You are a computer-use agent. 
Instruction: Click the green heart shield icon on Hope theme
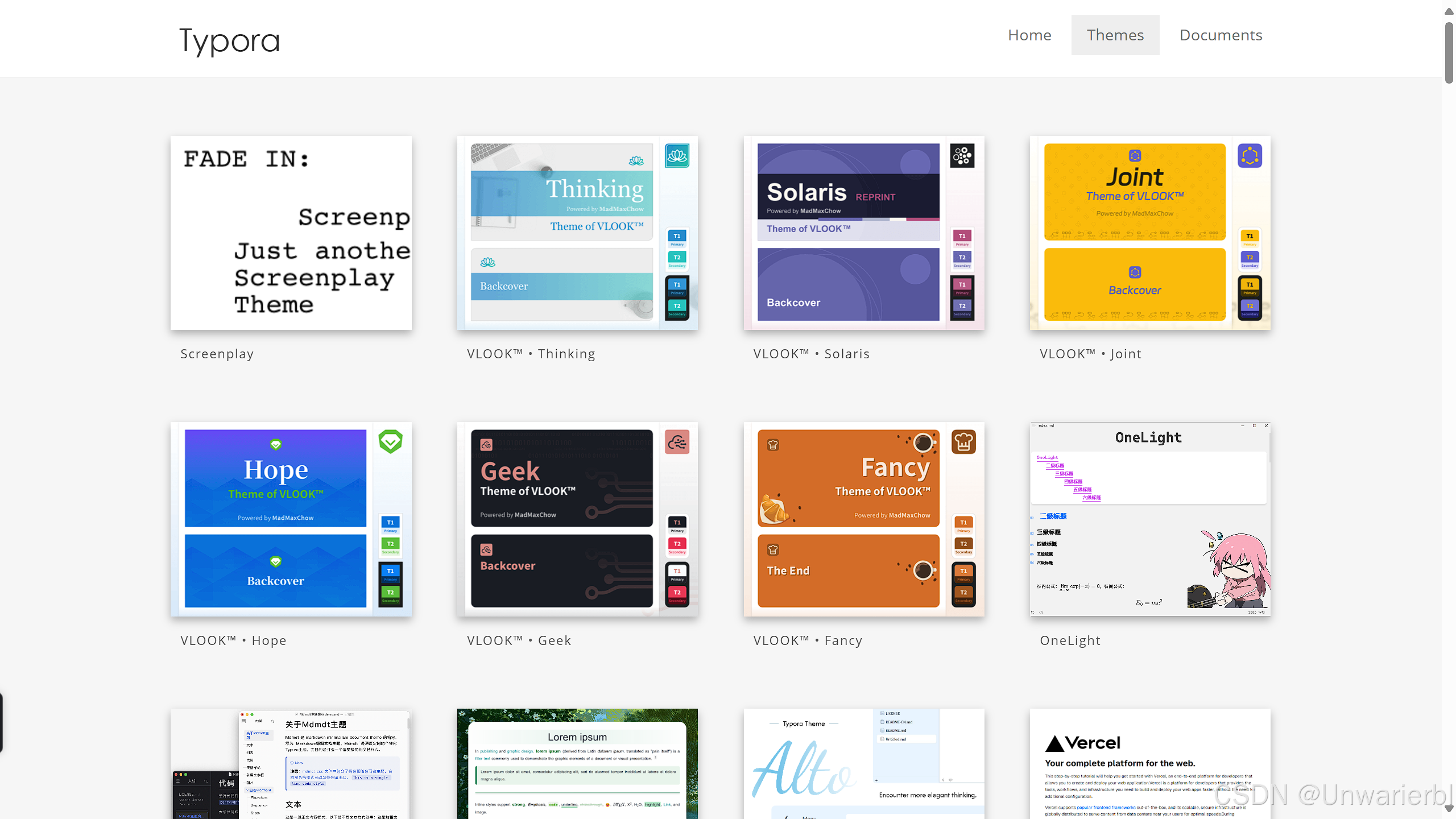(x=391, y=442)
